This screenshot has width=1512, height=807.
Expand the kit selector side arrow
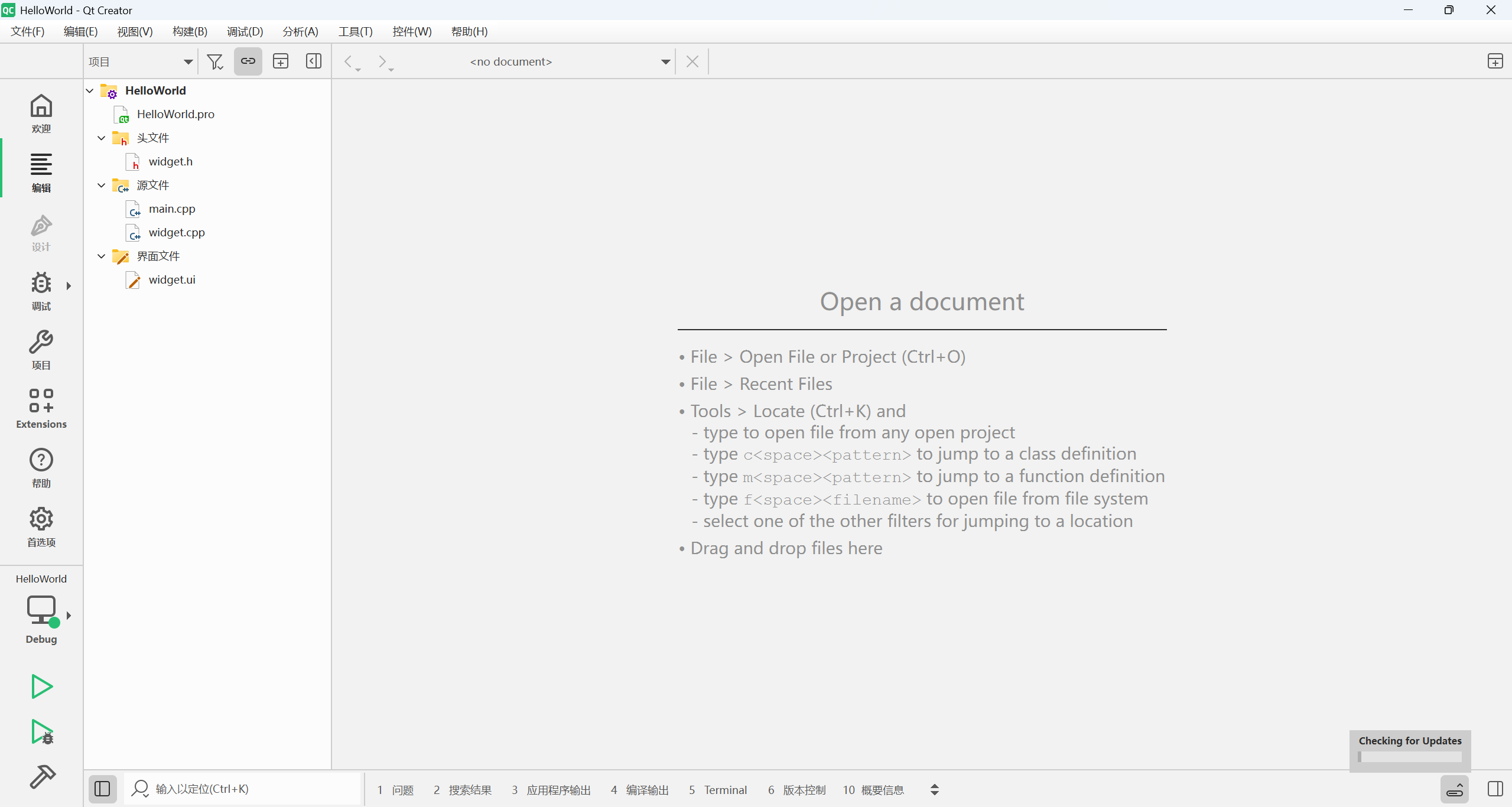pyautogui.click(x=69, y=616)
